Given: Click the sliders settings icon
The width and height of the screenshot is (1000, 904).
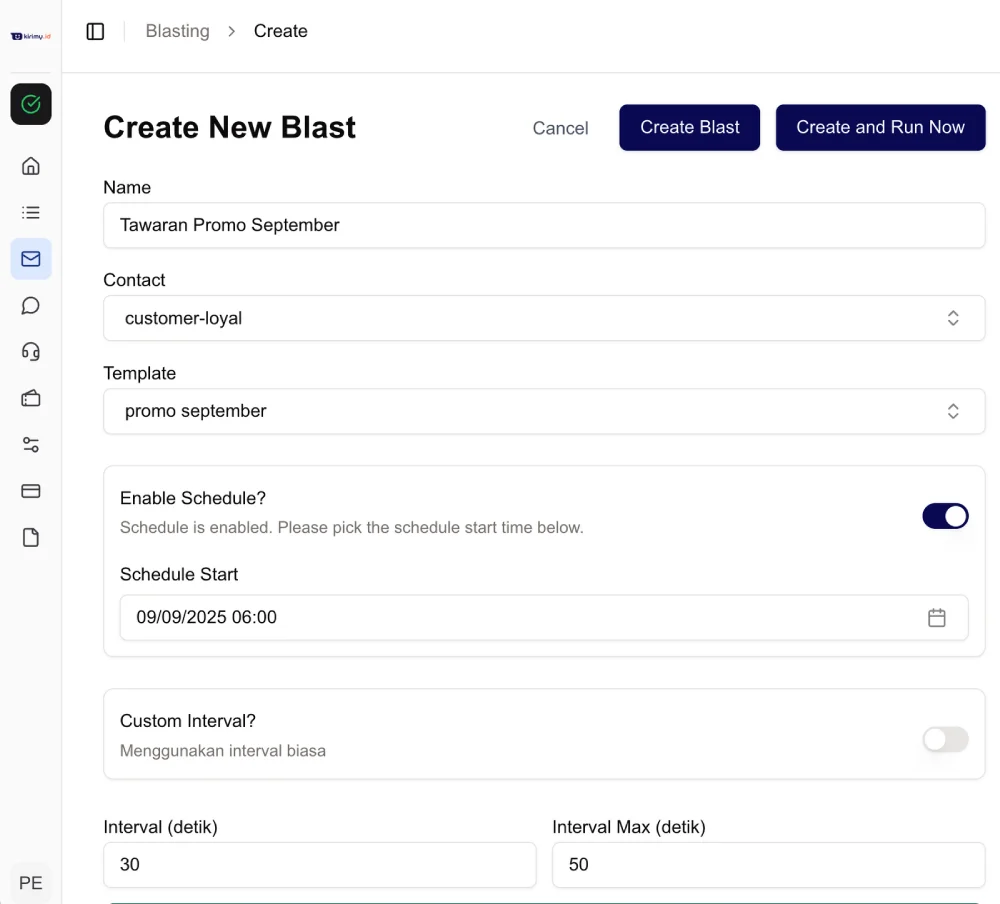Looking at the screenshot, I should (x=31, y=445).
